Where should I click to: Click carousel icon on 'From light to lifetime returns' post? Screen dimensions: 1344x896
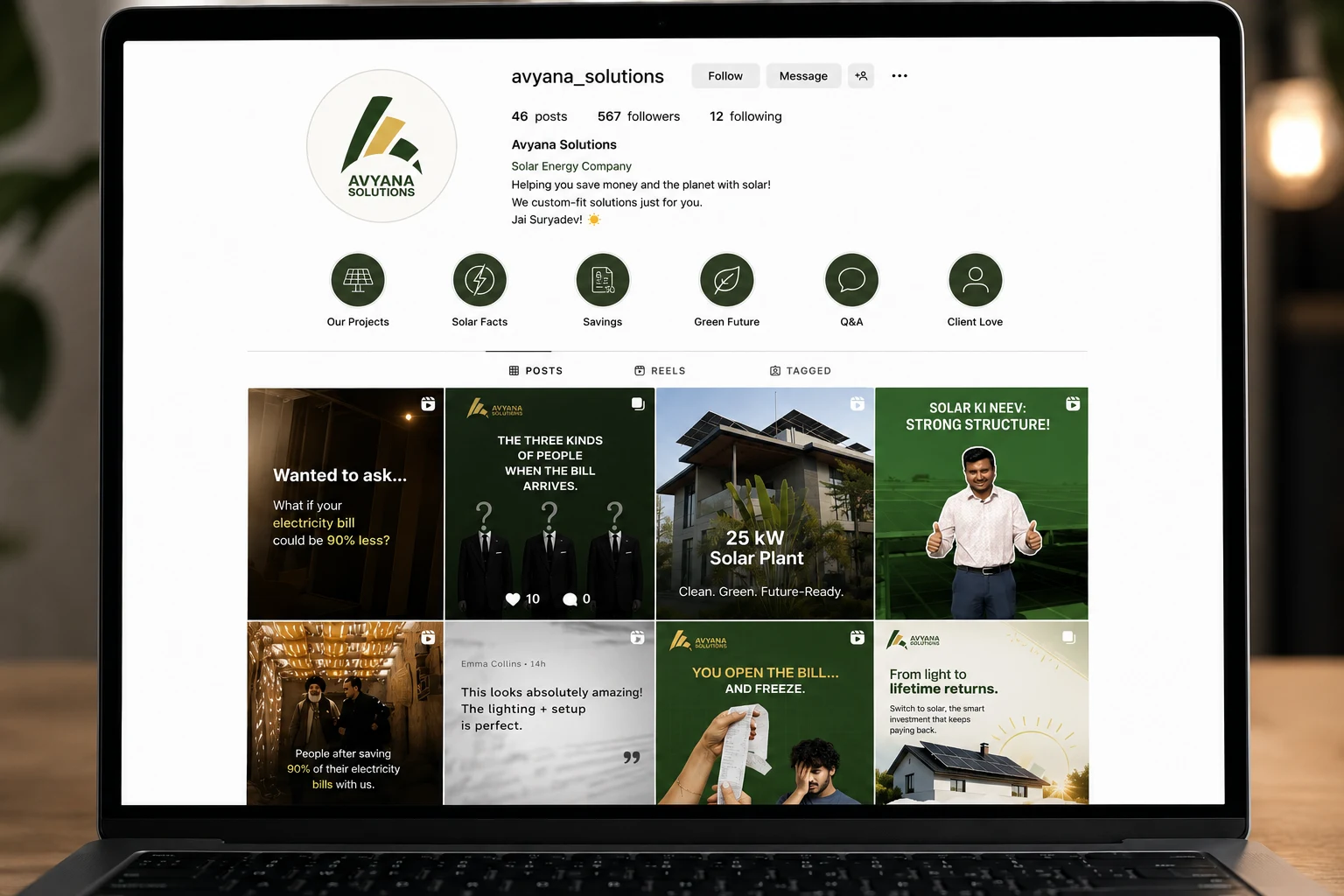click(1068, 637)
